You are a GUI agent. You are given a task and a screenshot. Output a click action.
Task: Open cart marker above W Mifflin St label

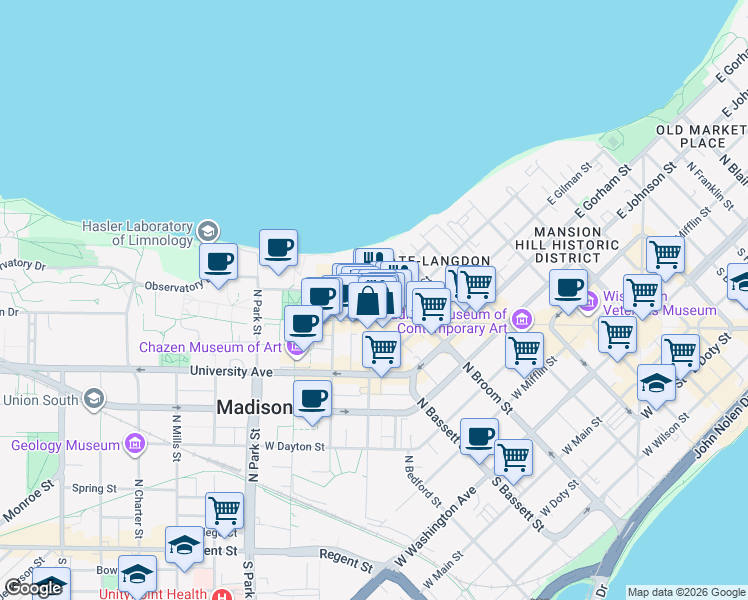pos(525,351)
